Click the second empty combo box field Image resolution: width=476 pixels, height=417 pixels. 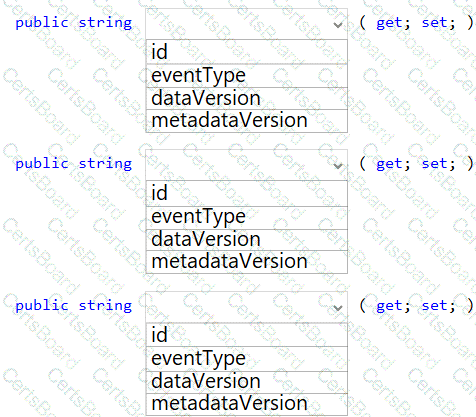247,165
